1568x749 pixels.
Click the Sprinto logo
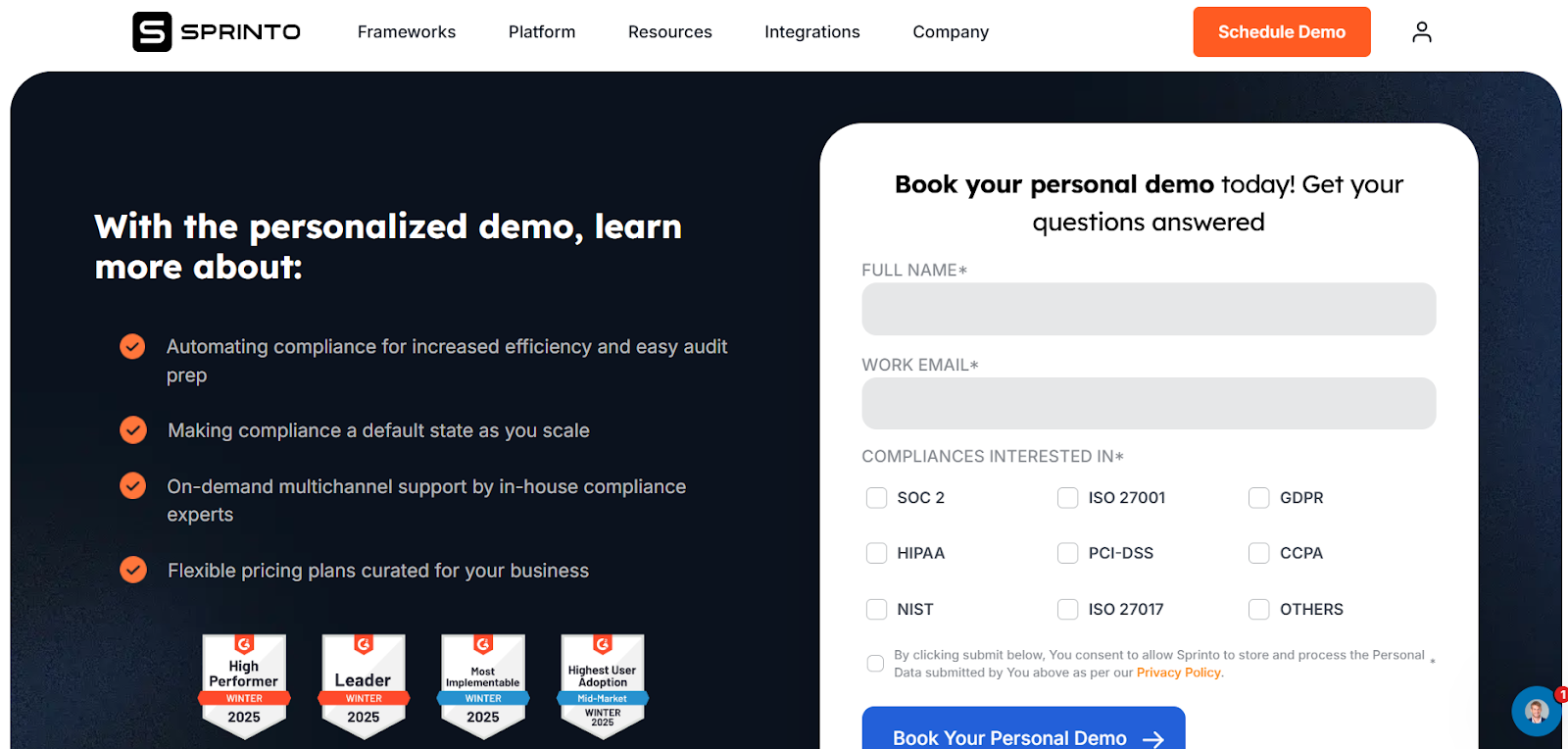tap(217, 31)
